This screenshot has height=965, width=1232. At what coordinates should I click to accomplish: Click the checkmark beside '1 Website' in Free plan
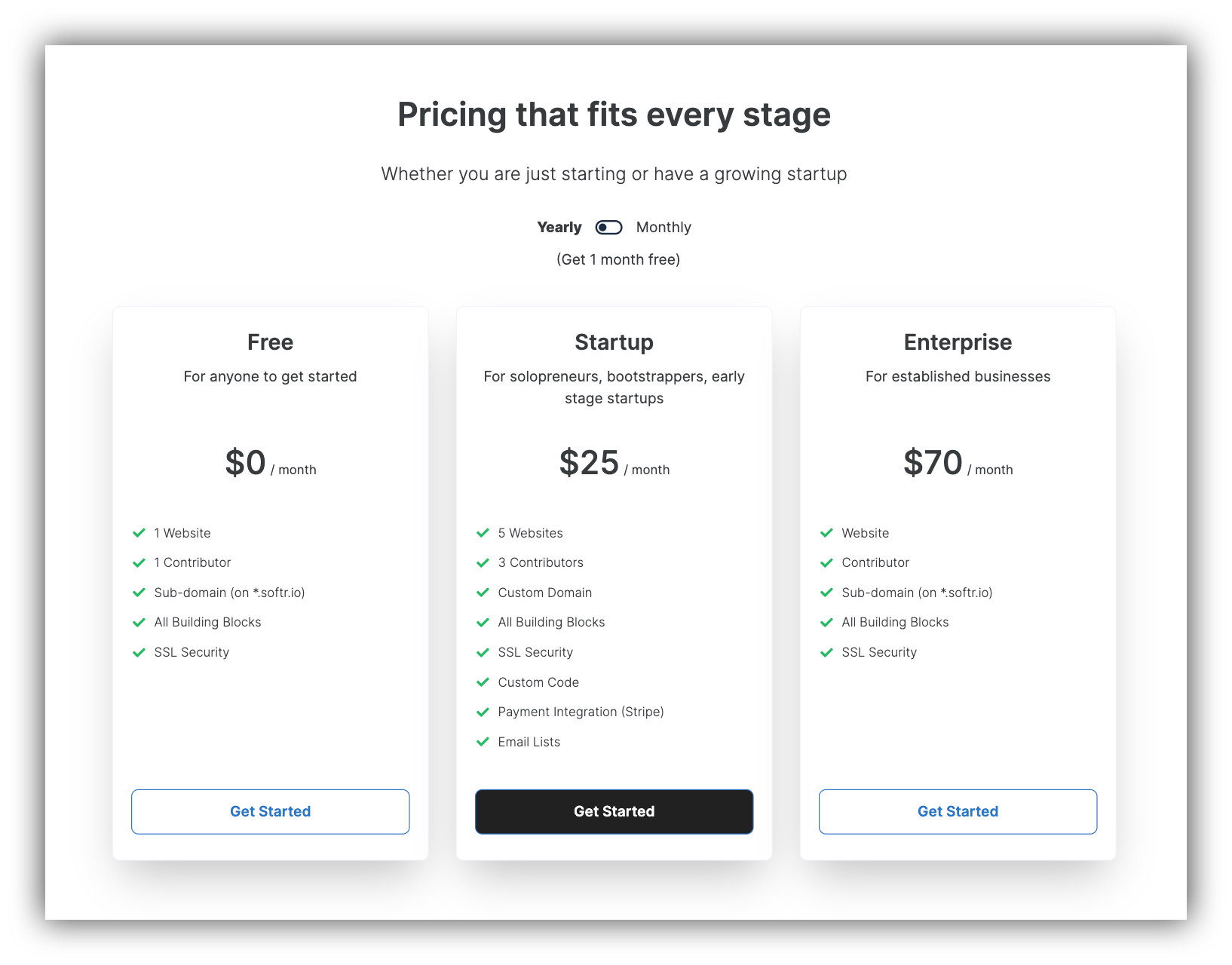139,532
